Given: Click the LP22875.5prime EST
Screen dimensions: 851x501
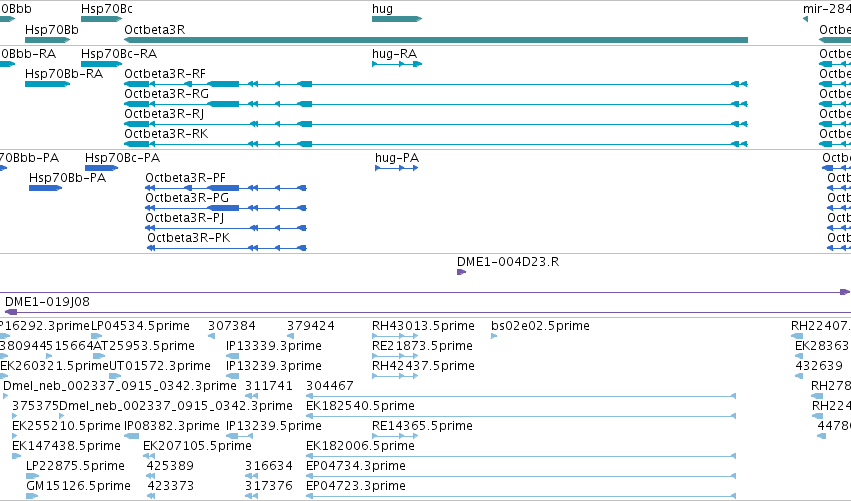Looking at the screenshot, I should (31, 476).
